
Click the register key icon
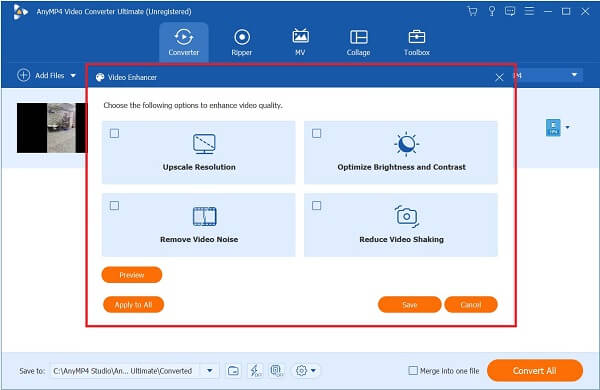click(492, 11)
